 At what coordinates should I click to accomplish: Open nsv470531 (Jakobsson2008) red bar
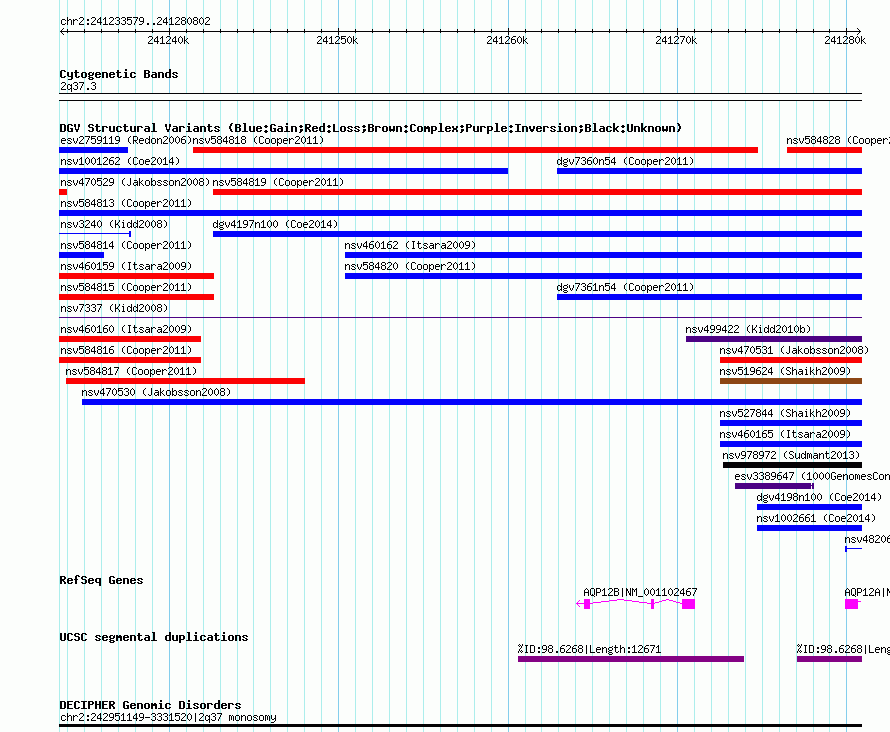coord(791,360)
